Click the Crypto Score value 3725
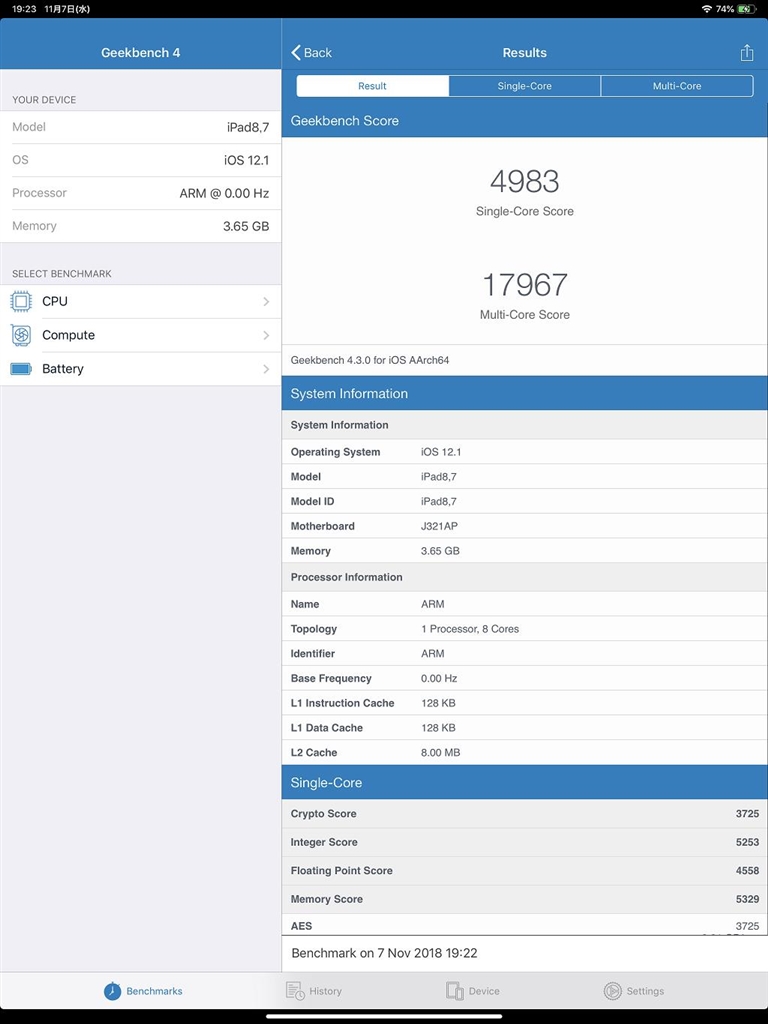Screen dimensions: 768x1024 pyautogui.click(x=747, y=814)
